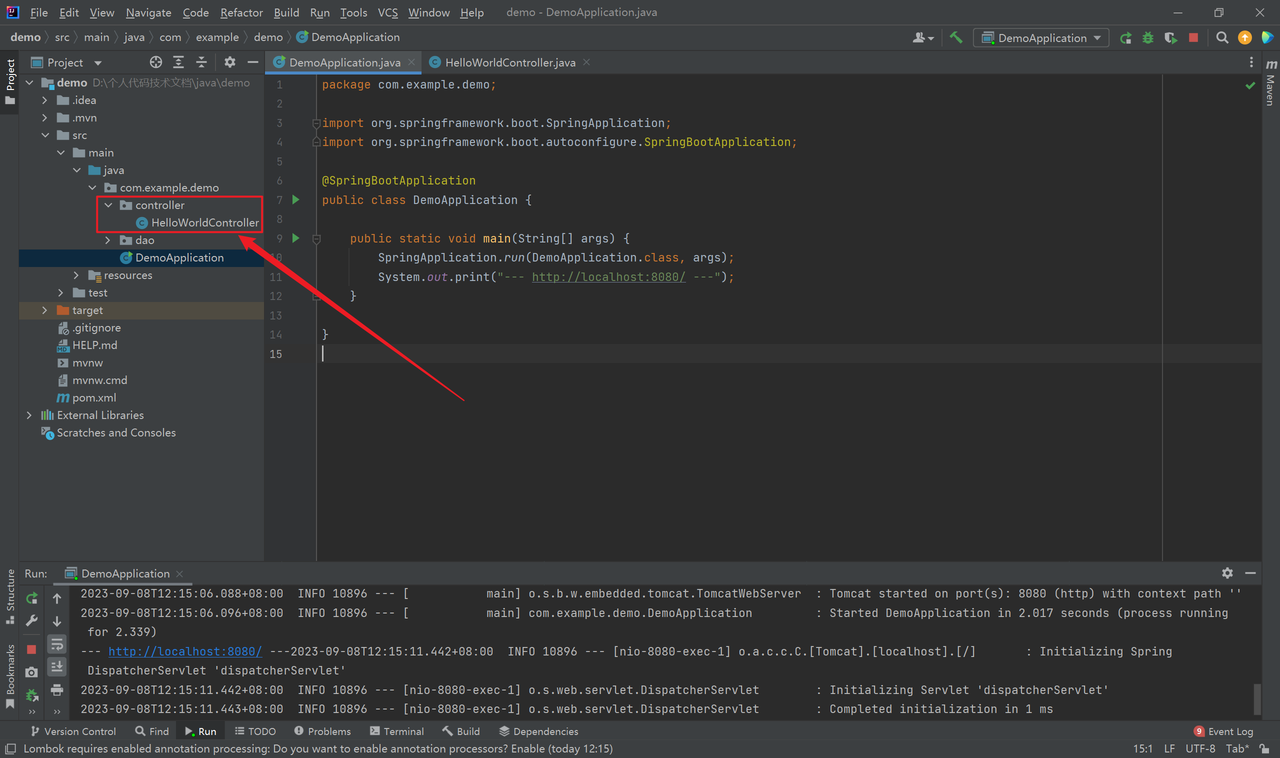Switch to the HelloWorldController.java tab
Image resolution: width=1280 pixels, height=758 pixels.
510,62
